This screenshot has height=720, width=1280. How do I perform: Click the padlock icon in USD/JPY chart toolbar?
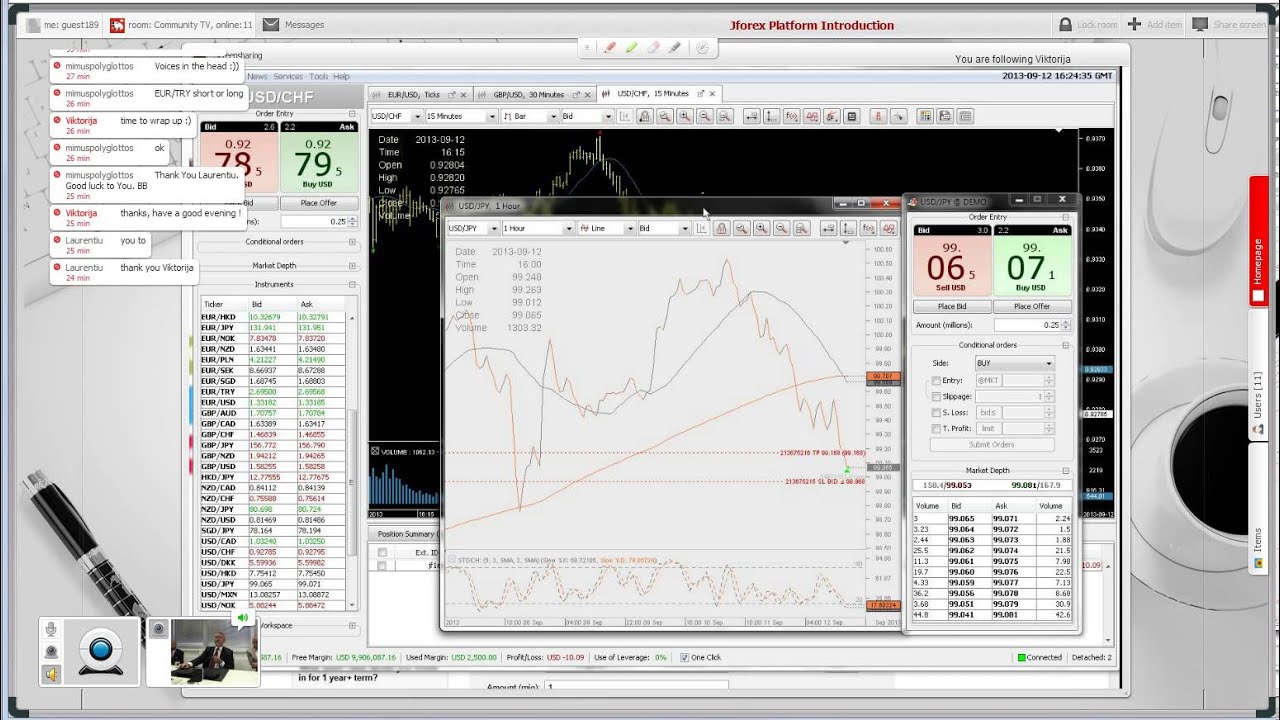pos(721,228)
